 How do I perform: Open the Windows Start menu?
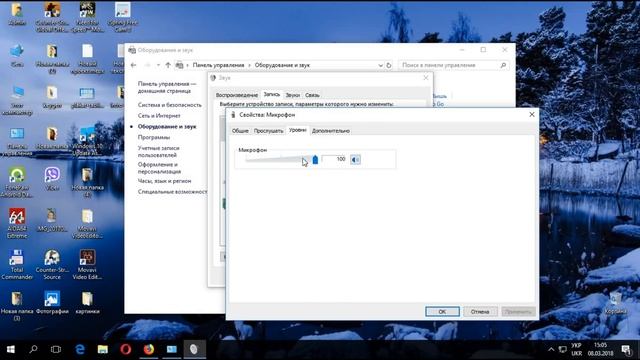tap(11, 349)
